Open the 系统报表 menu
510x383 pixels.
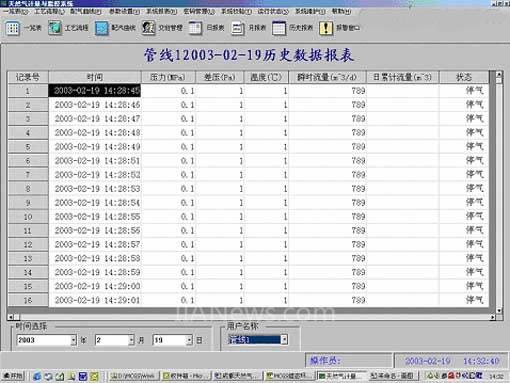point(162,12)
